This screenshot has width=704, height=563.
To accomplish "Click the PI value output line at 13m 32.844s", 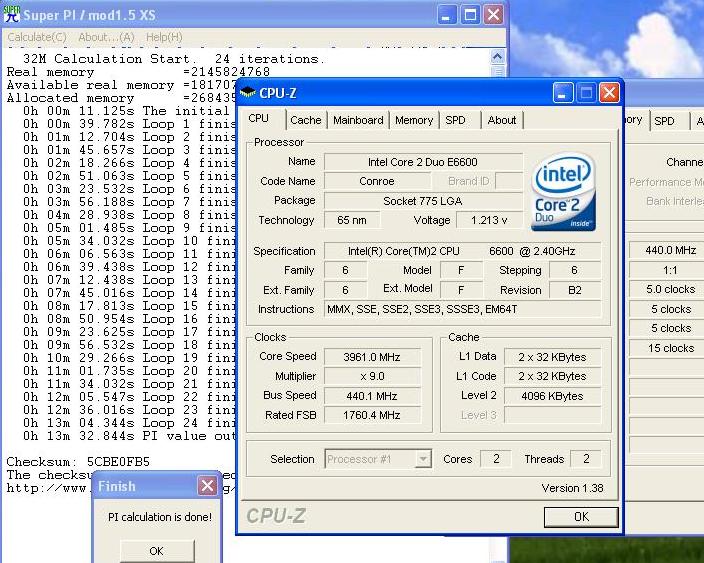I will pyautogui.click(x=129, y=436).
